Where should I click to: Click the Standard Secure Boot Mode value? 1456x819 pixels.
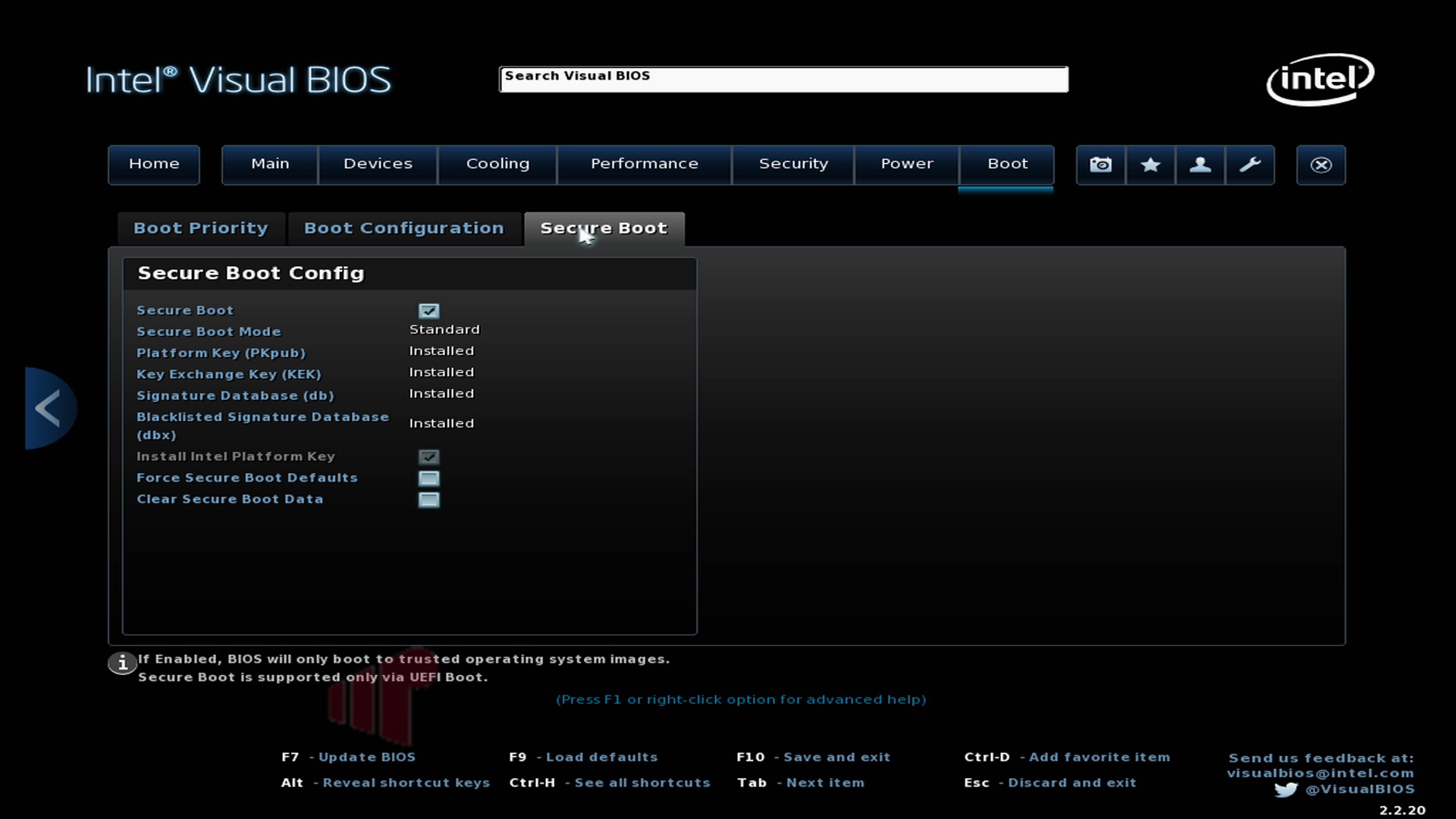click(444, 330)
